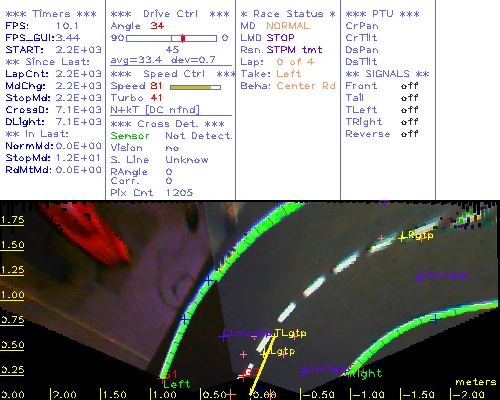Click the yellow Speed progress bar
500x400 pixels.
click(x=195, y=87)
